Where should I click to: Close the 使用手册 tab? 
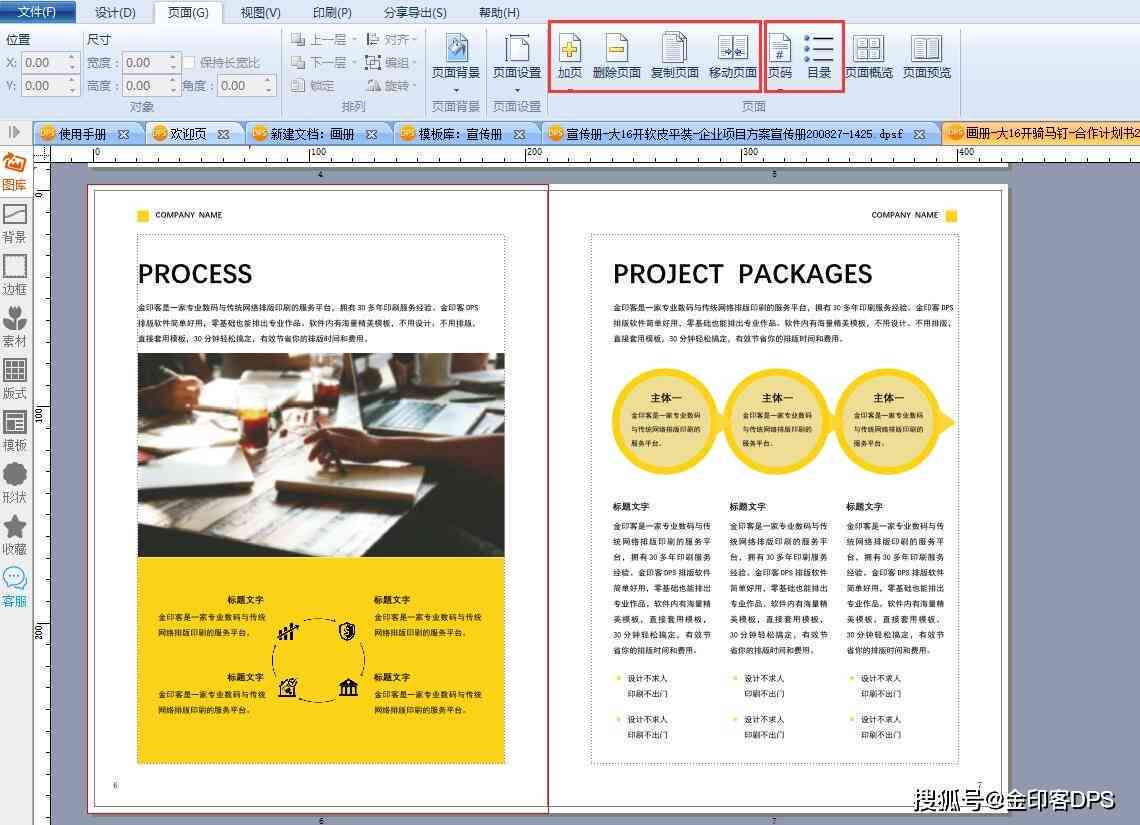click(x=124, y=134)
